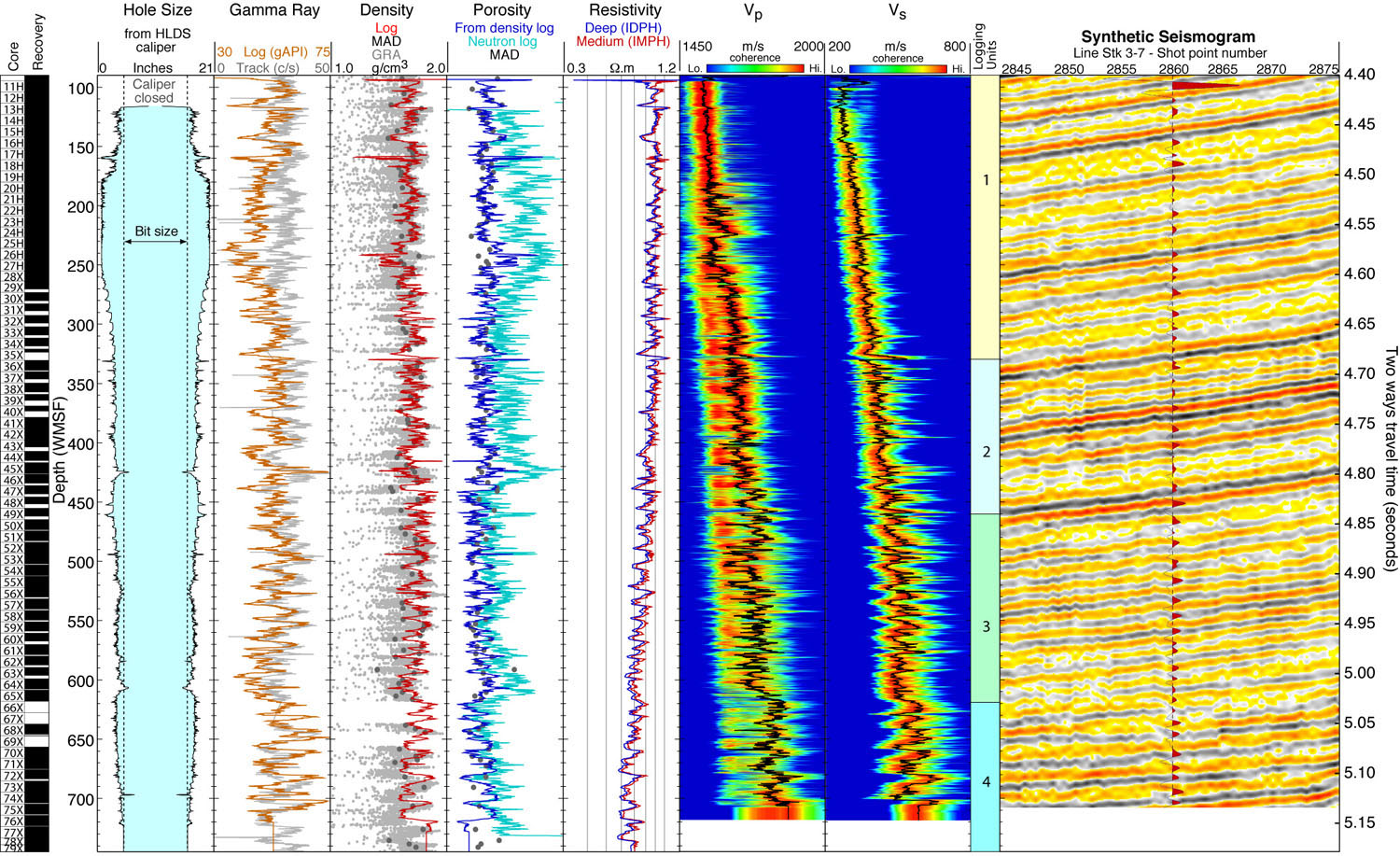Click the red synthetic trace wavelet at top
This screenshot has width=1400, height=856.
coord(1204,86)
